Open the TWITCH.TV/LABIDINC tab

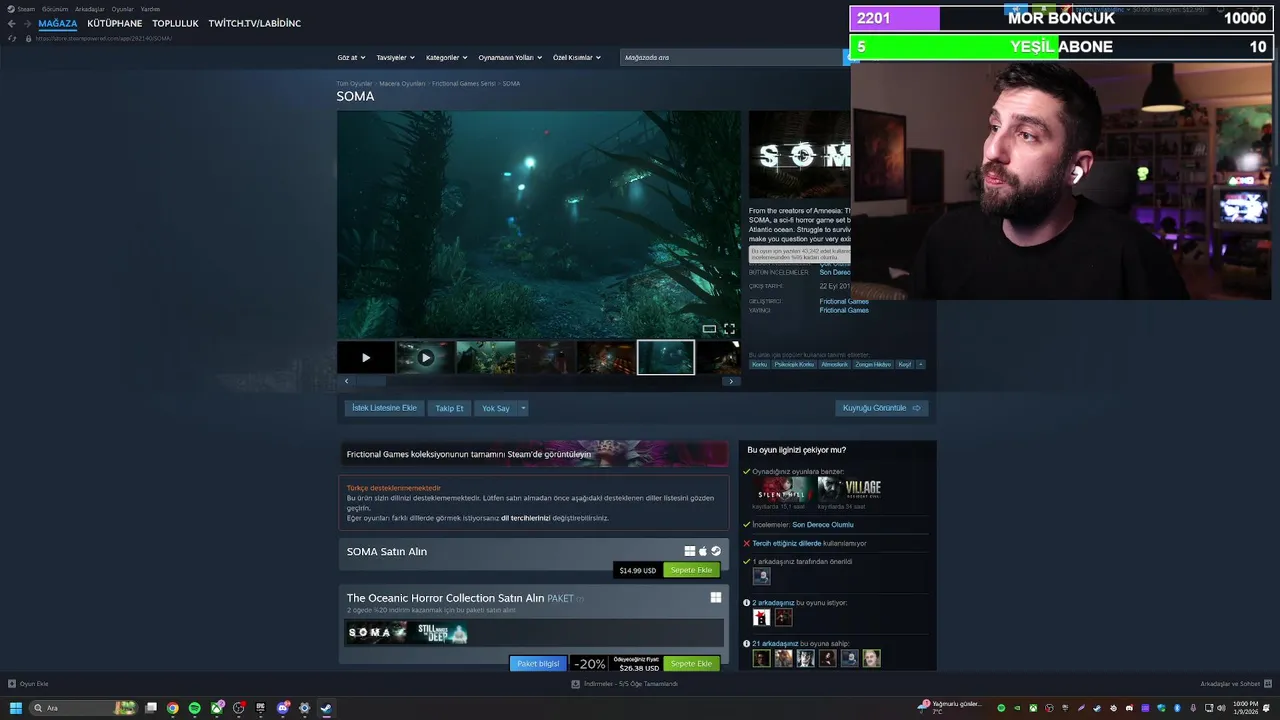pyautogui.click(x=255, y=23)
